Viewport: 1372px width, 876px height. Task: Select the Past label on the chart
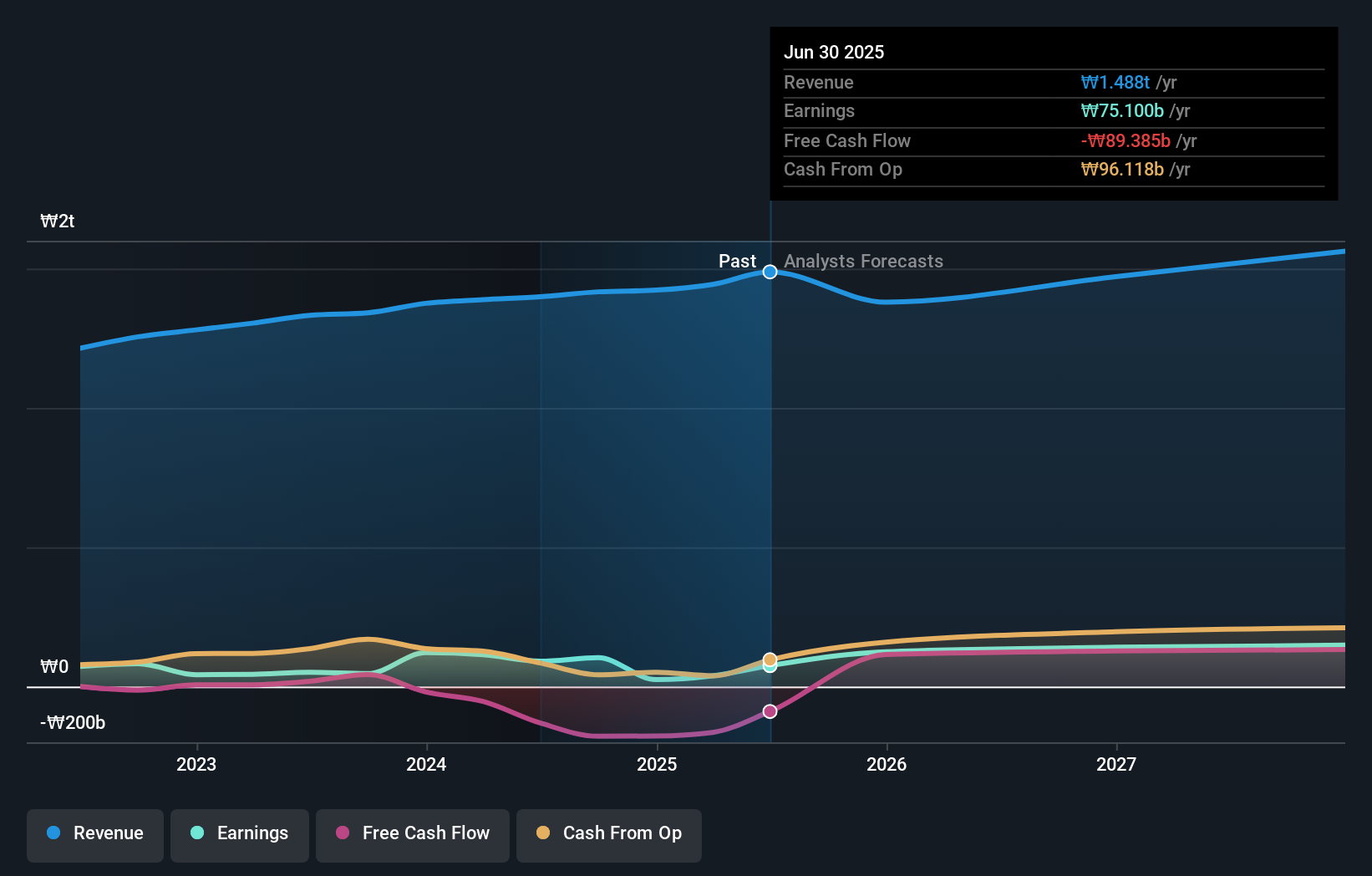(738, 261)
